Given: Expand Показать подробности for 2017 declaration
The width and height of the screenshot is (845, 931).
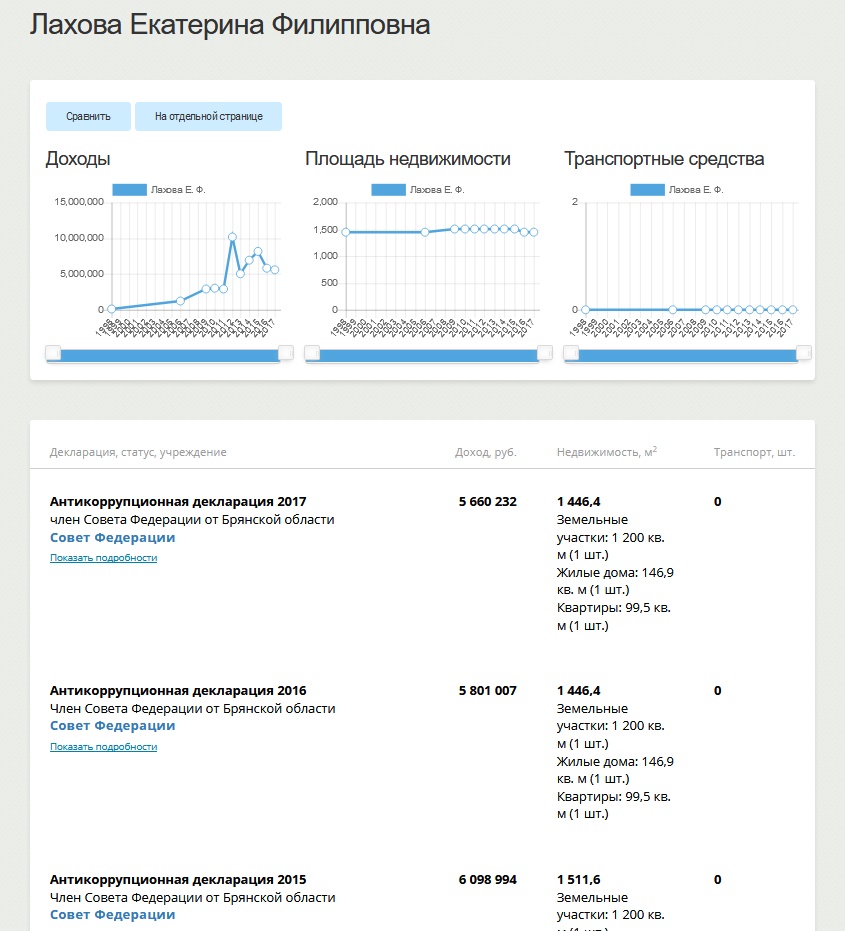Looking at the screenshot, I should click(x=103, y=558).
